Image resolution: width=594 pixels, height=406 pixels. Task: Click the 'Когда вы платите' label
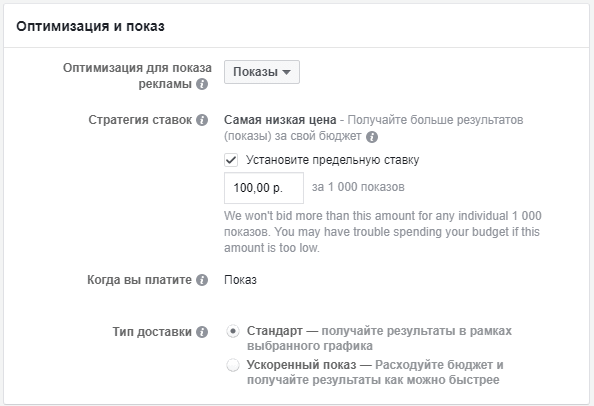[x=139, y=280]
